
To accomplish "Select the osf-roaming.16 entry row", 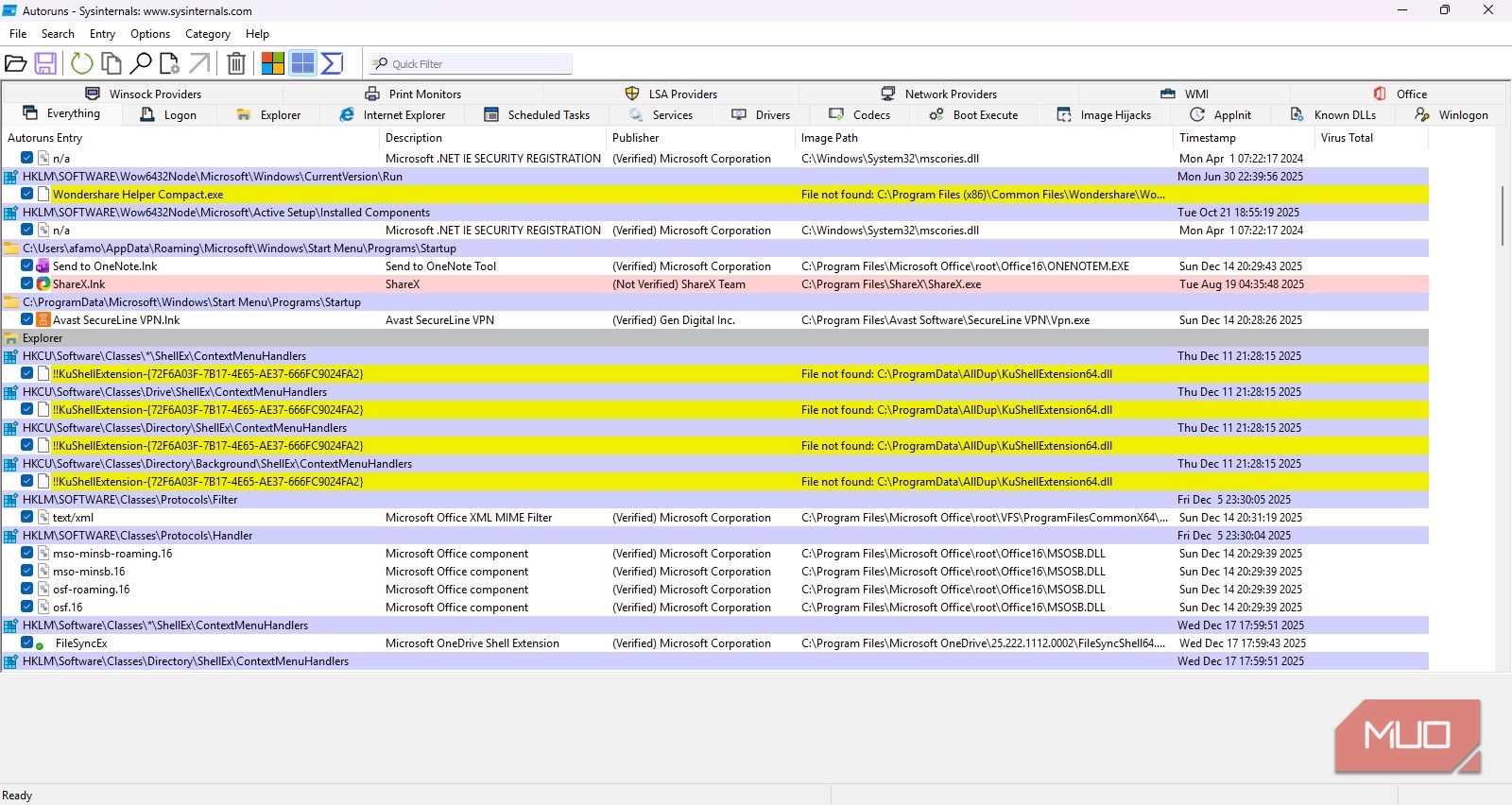I will tap(715, 590).
